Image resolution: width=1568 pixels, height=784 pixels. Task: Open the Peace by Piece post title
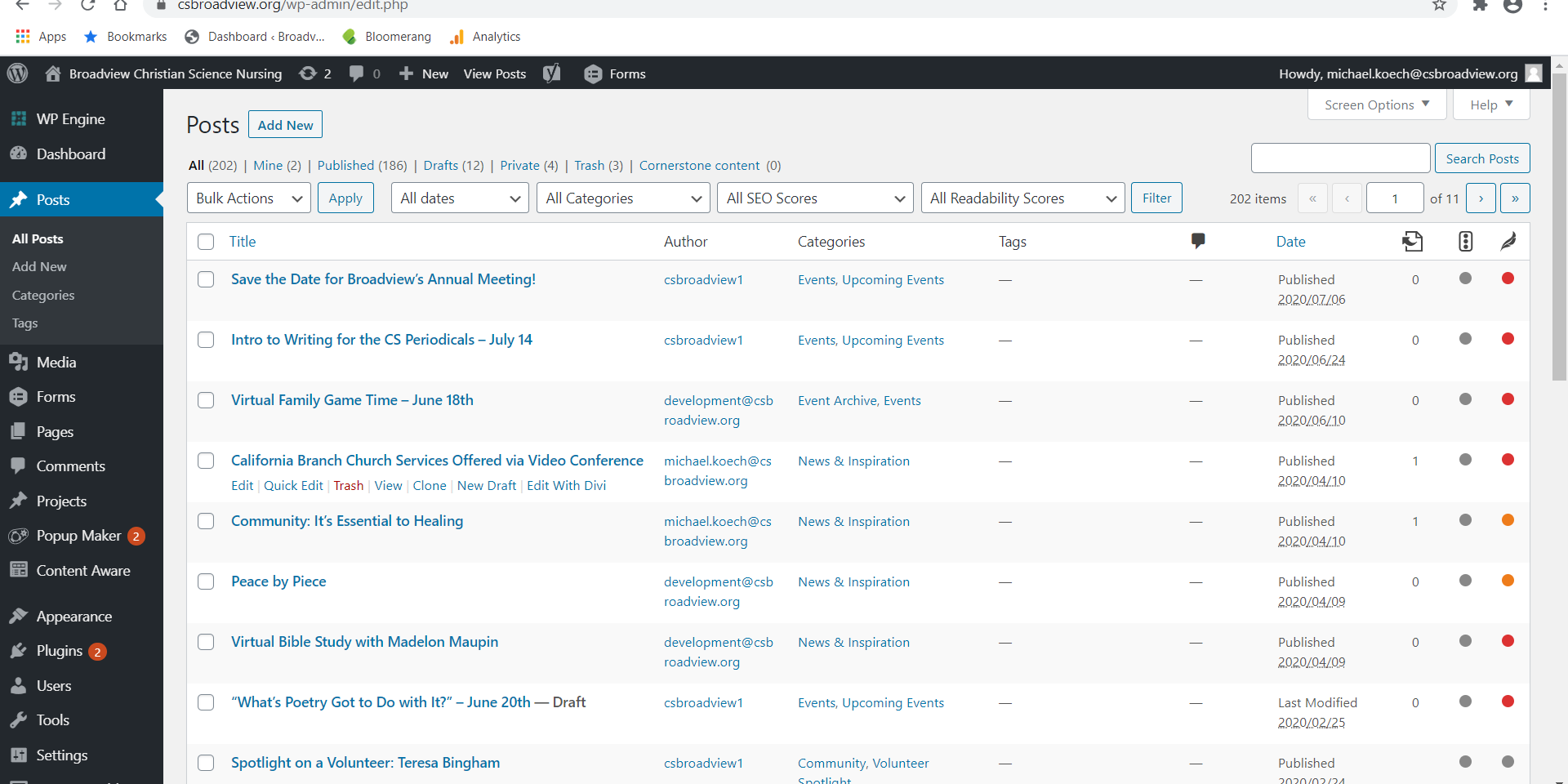[x=278, y=581]
